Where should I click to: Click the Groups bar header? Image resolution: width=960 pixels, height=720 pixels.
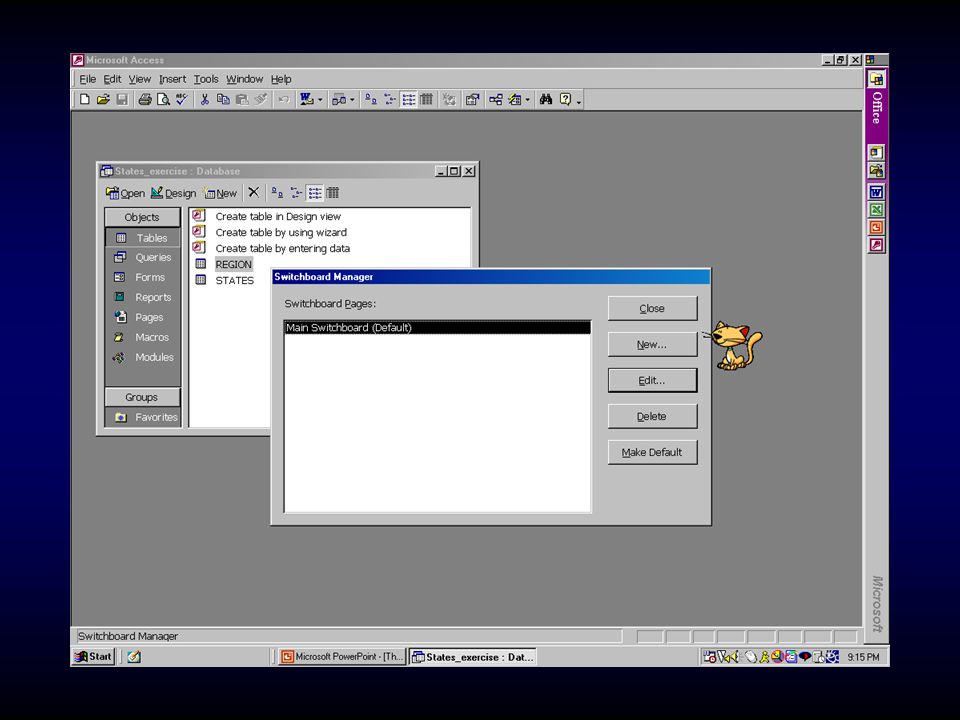(x=143, y=397)
